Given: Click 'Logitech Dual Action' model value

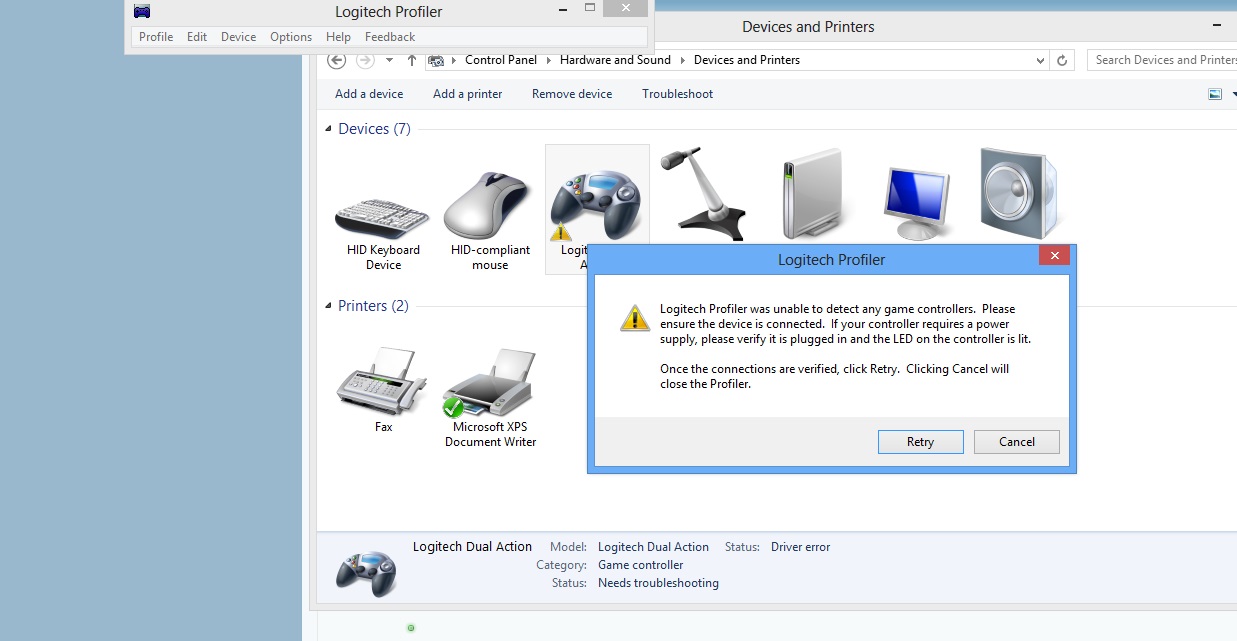Looking at the screenshot, I should click(x=653, y=547).
